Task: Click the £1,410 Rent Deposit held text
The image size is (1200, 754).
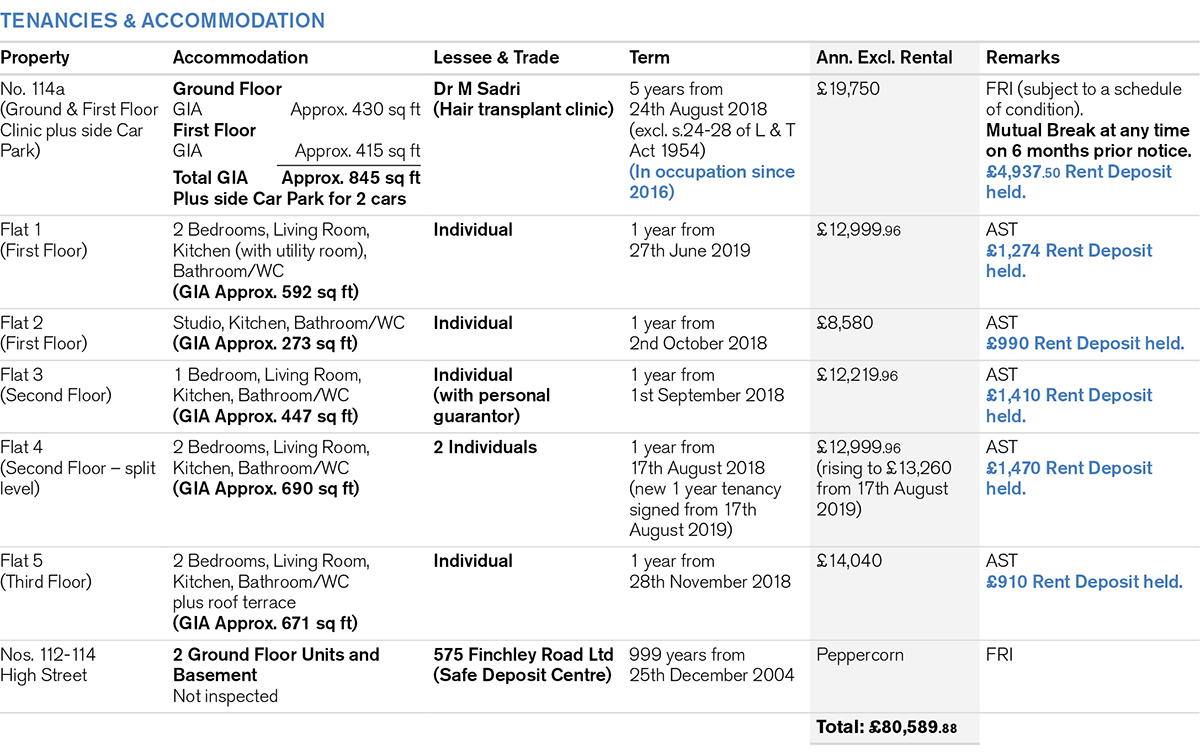Action: pyautogui.click(x=1068, y=405)
